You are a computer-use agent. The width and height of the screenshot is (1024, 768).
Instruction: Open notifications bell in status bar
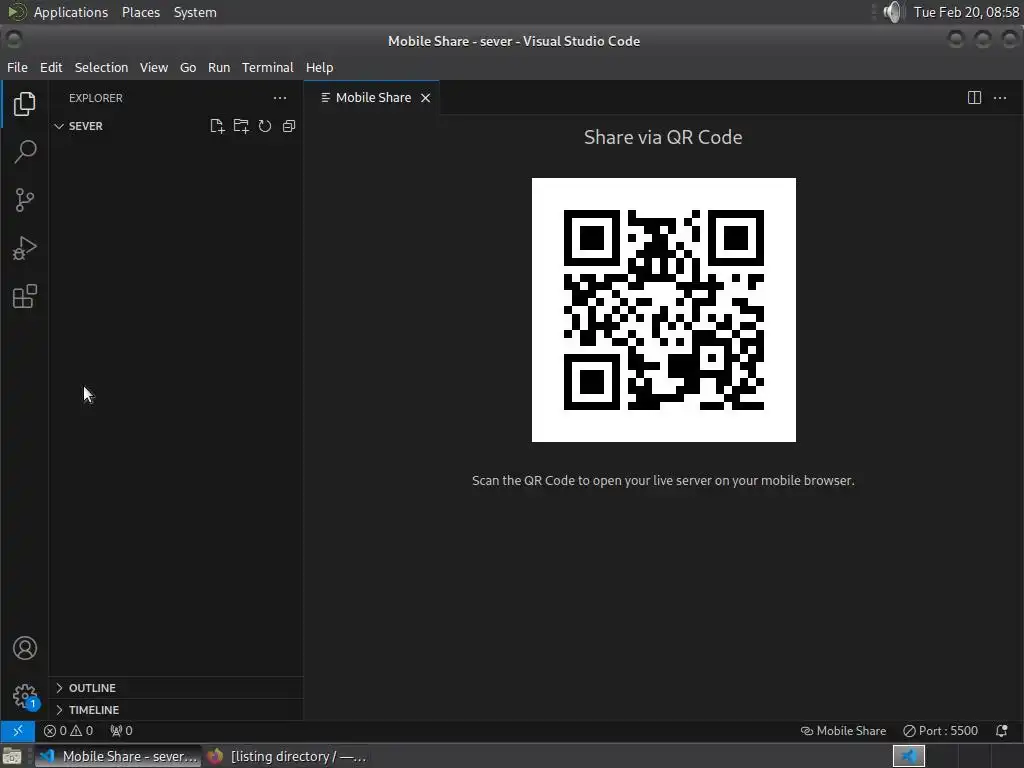(1001, 731)
